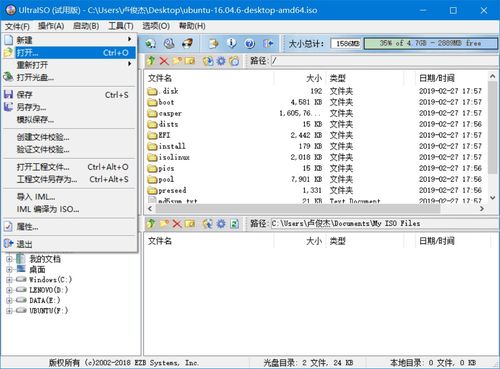Click the green up-arrow icon in the local pane toolbar
500x369 pixels.
[151, 223]
